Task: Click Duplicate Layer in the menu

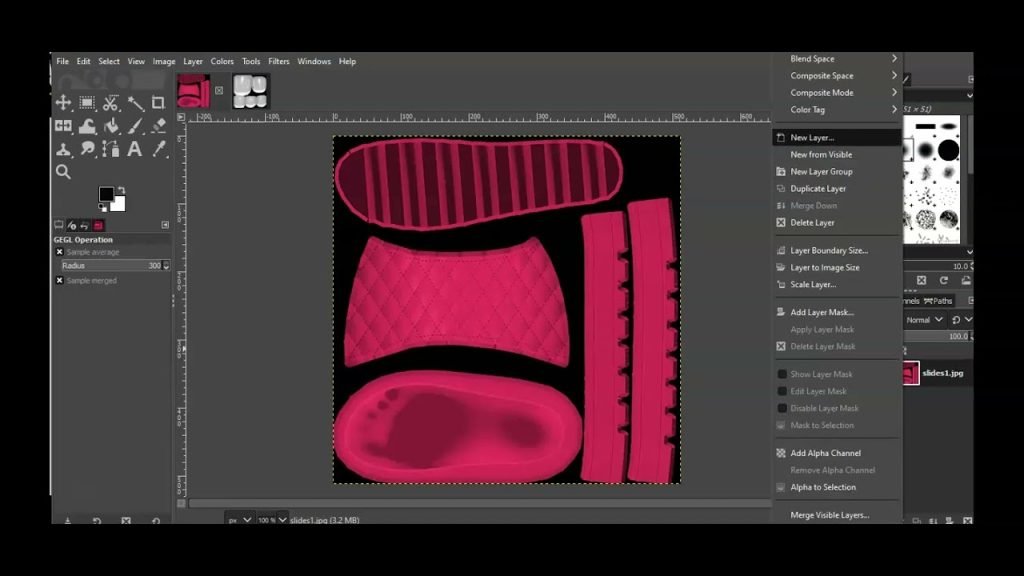Action: click(818, 189)
